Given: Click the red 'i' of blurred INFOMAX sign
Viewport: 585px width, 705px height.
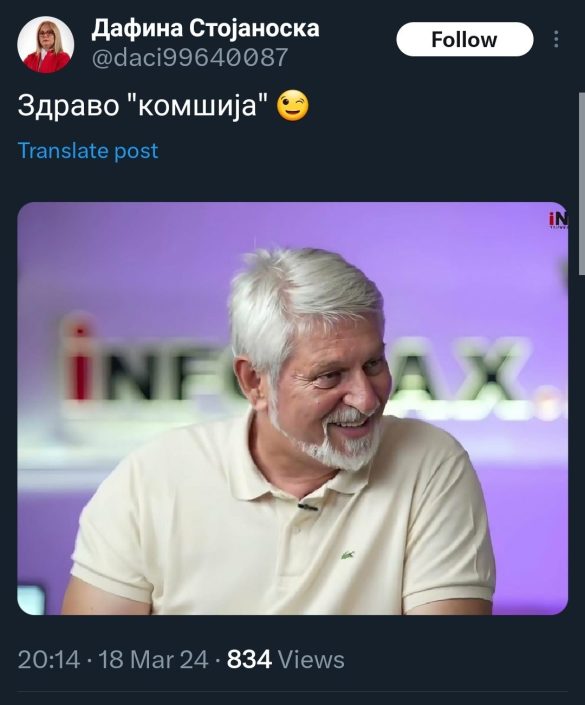Looking at the screenshot, I should [80, 363].
